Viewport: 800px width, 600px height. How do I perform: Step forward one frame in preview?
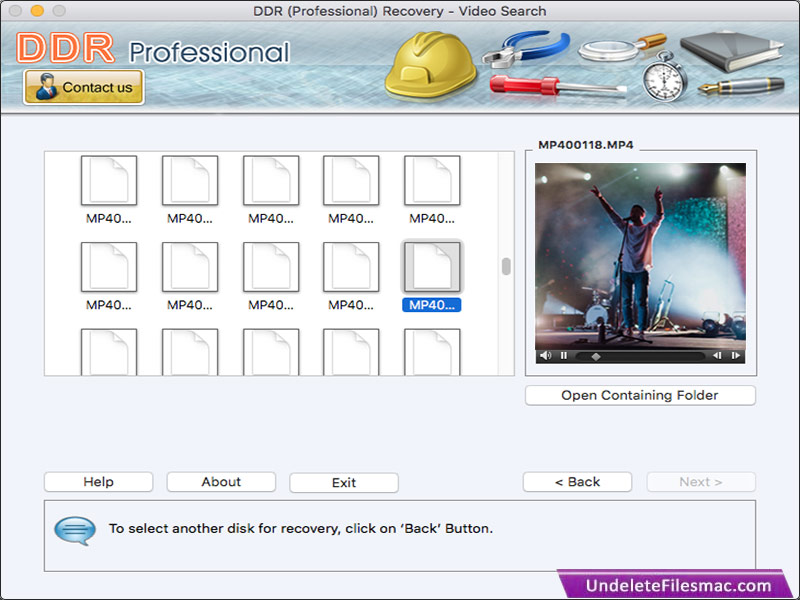click(x=736, y=355)
